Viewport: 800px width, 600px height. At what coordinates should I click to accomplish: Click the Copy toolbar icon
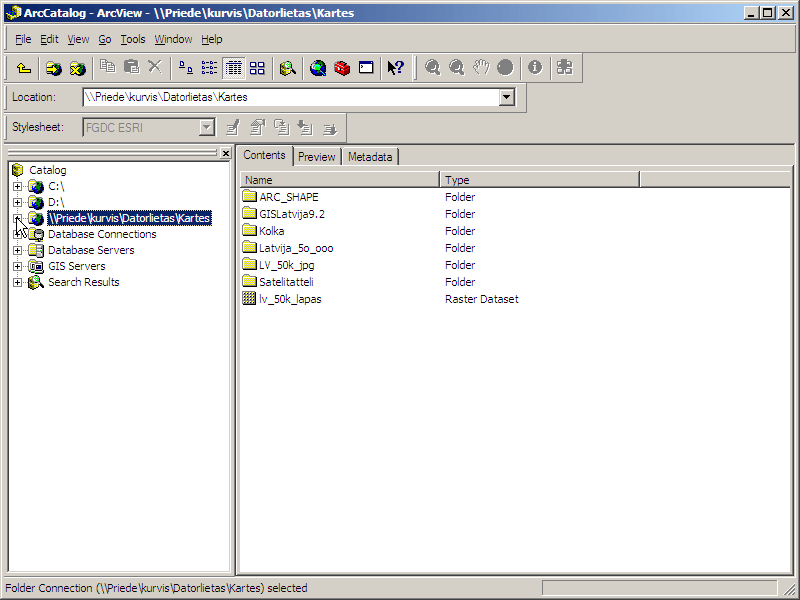coord(108,67)
